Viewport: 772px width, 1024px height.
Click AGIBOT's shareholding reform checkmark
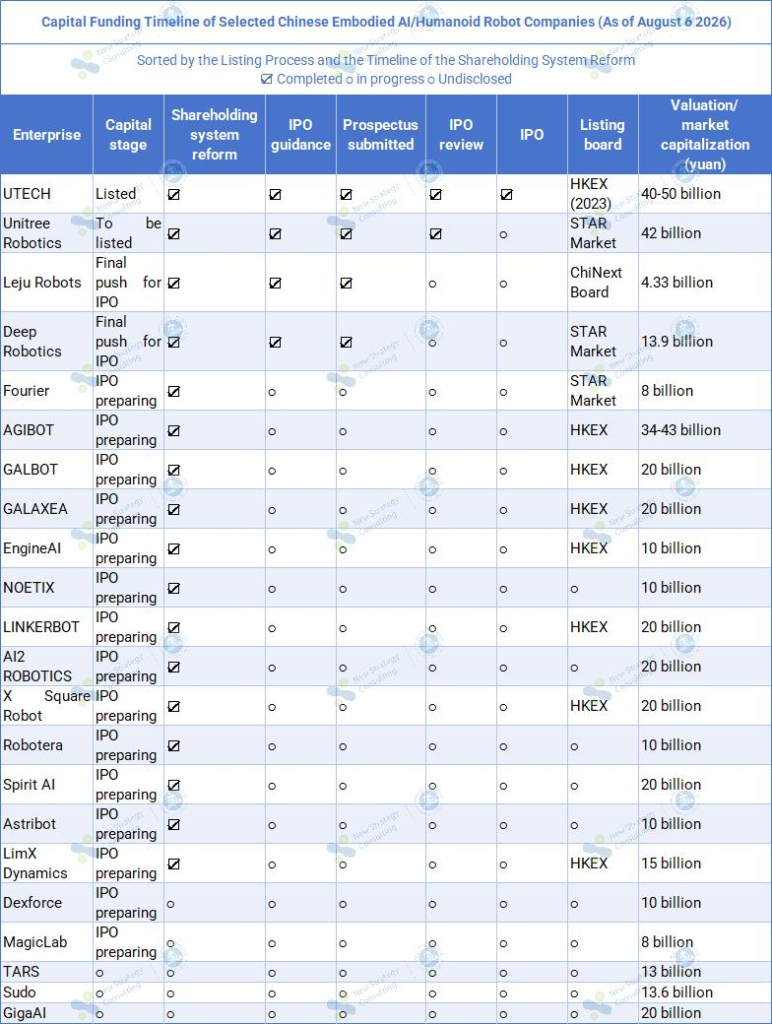[174, 431]
